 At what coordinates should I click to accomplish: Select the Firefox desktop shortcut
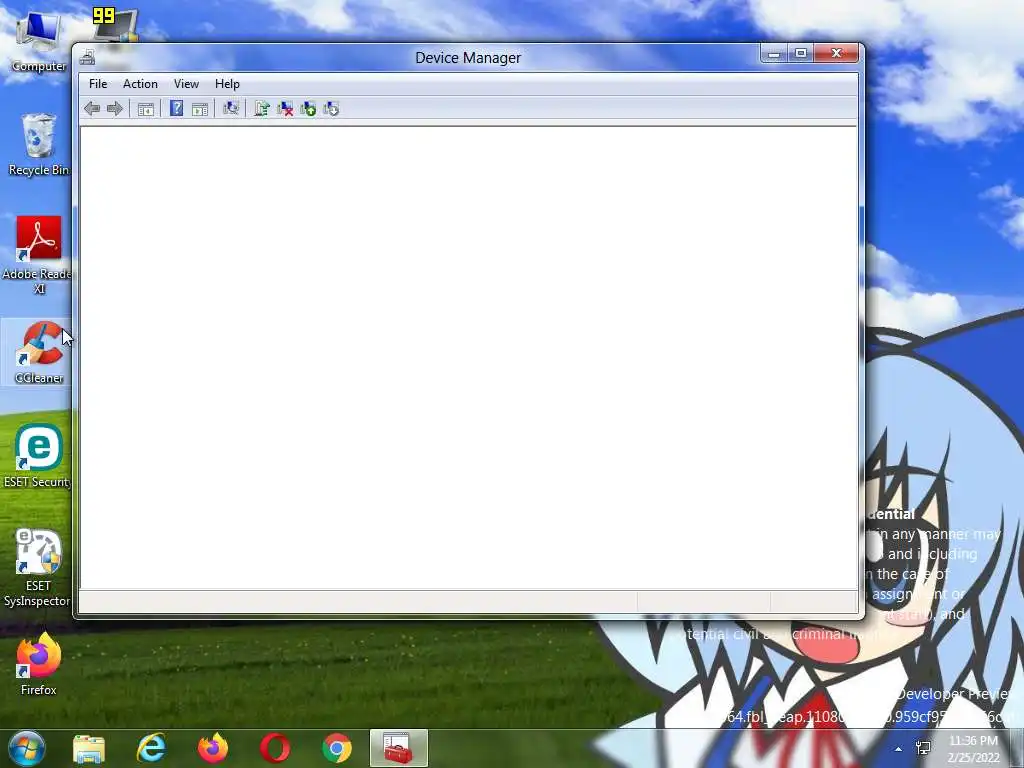coord(39,664)
